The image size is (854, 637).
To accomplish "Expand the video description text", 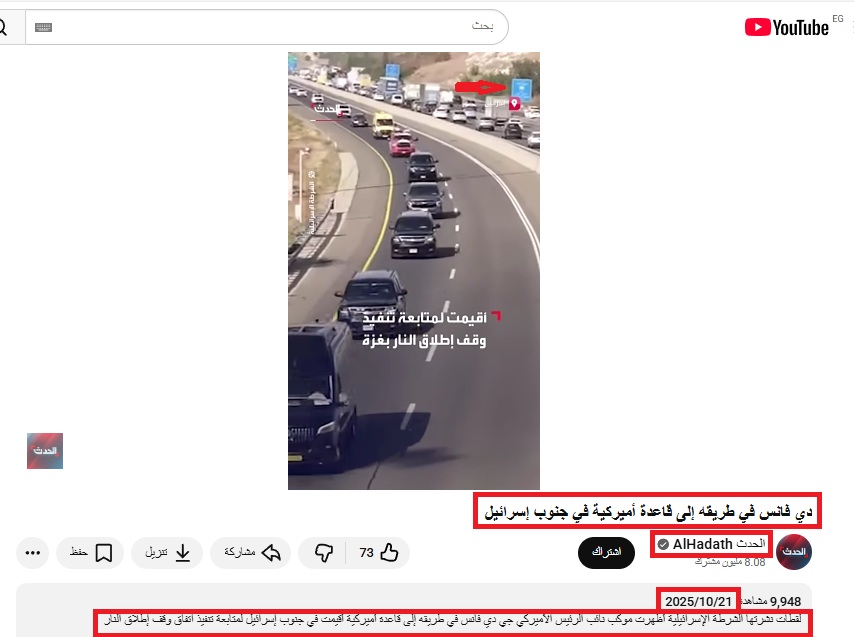I will pyautogui.click(x=453, y=620).
